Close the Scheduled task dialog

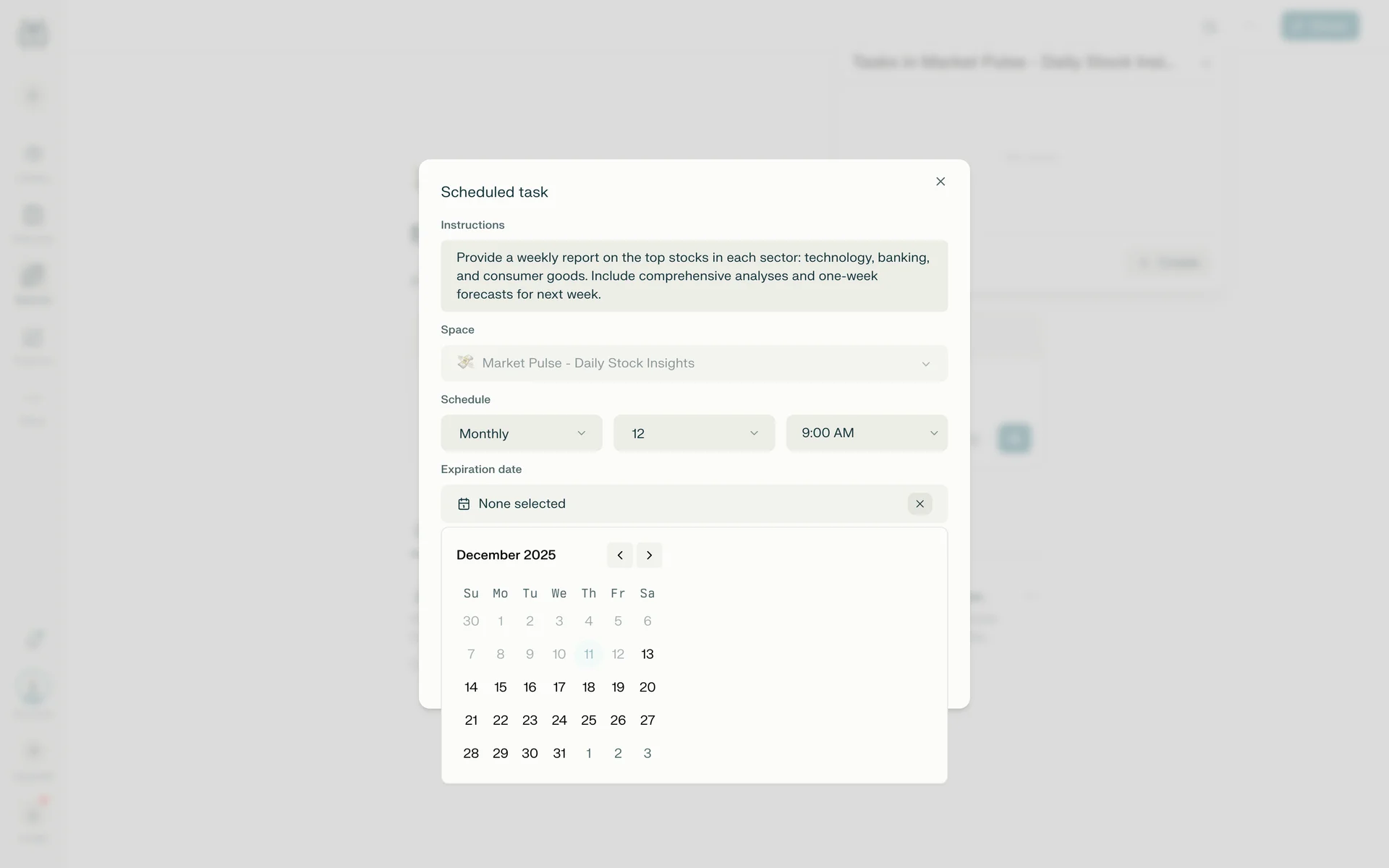pyautogui.click(x=940, y=182)
